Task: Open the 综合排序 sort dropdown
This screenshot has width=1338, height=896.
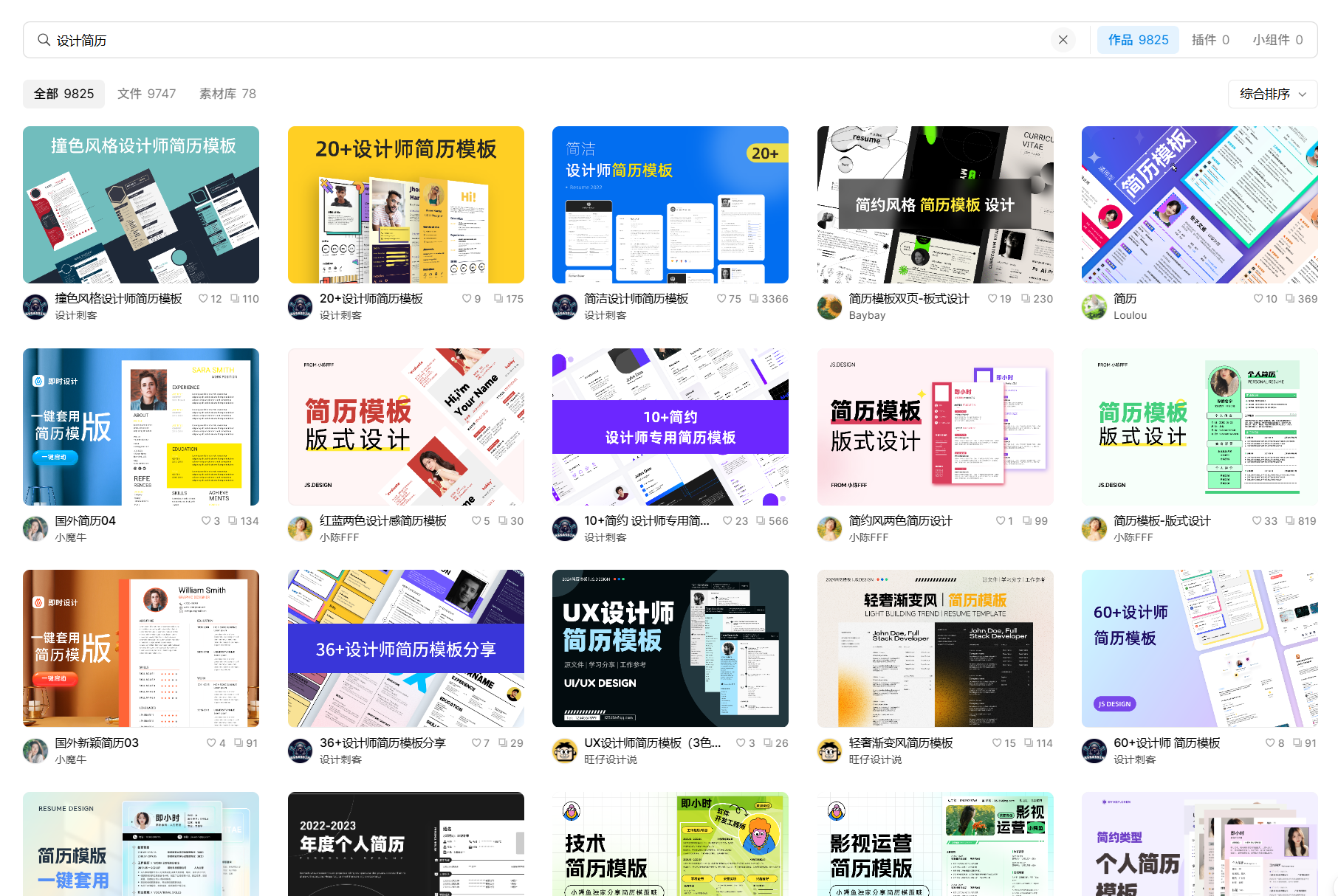Action: coord(1272,94)
